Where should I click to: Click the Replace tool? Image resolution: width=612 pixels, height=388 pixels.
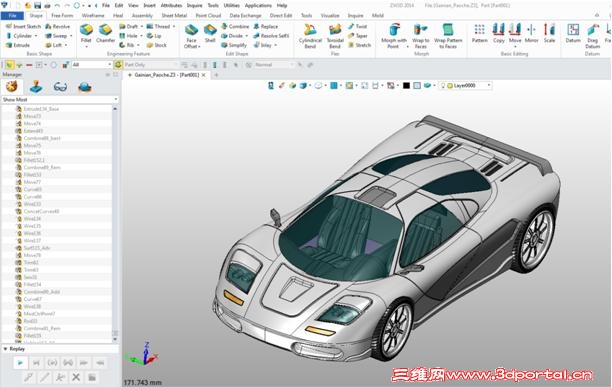point(266,26)
